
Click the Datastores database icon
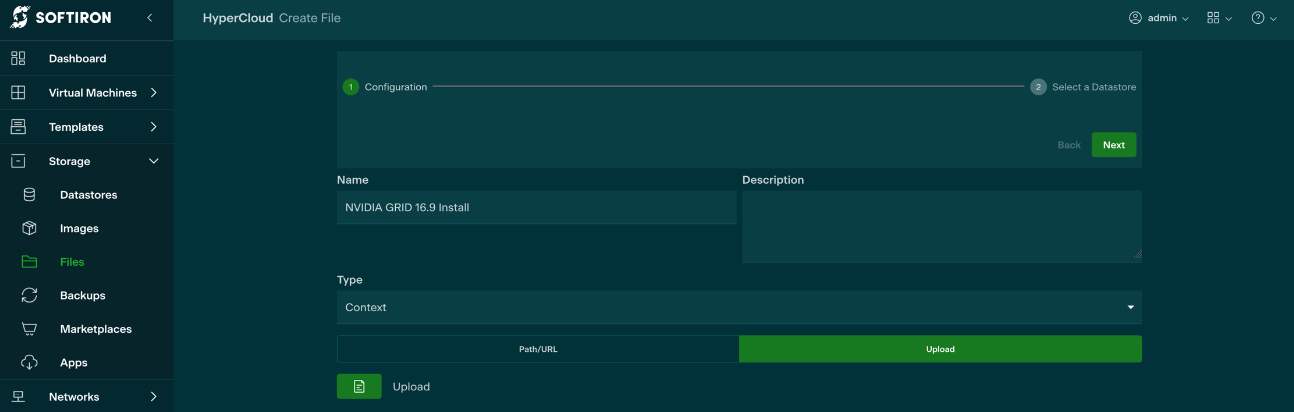click(x=29, y=195)
